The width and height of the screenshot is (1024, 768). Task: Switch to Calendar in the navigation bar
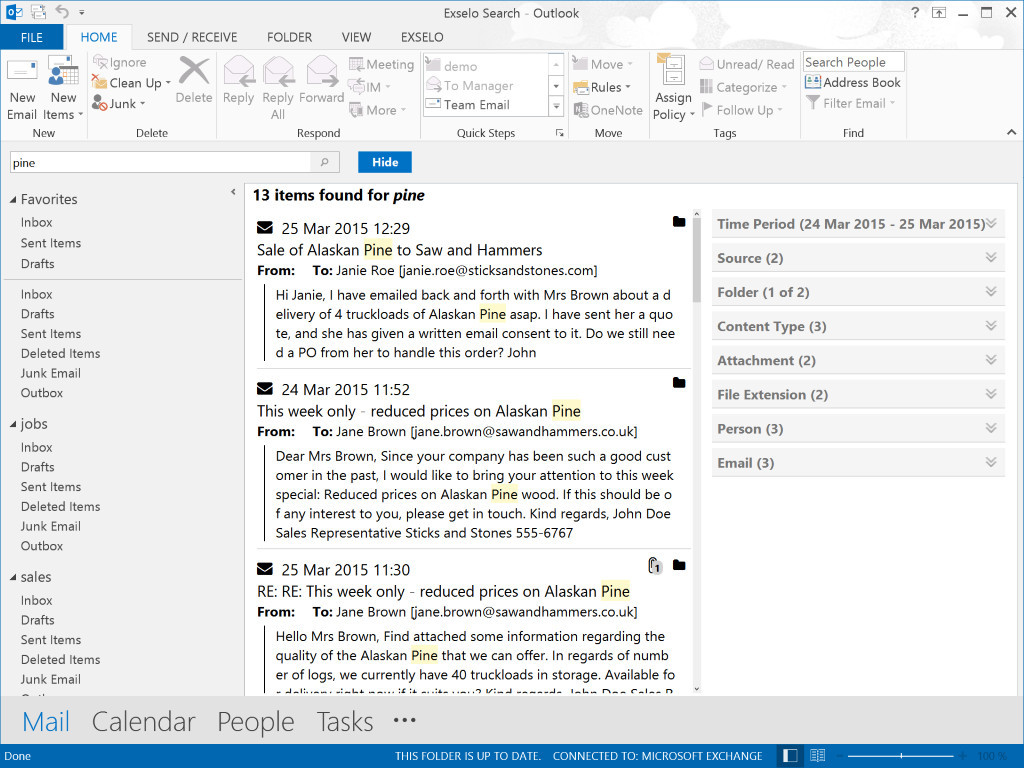coord(143,722)
